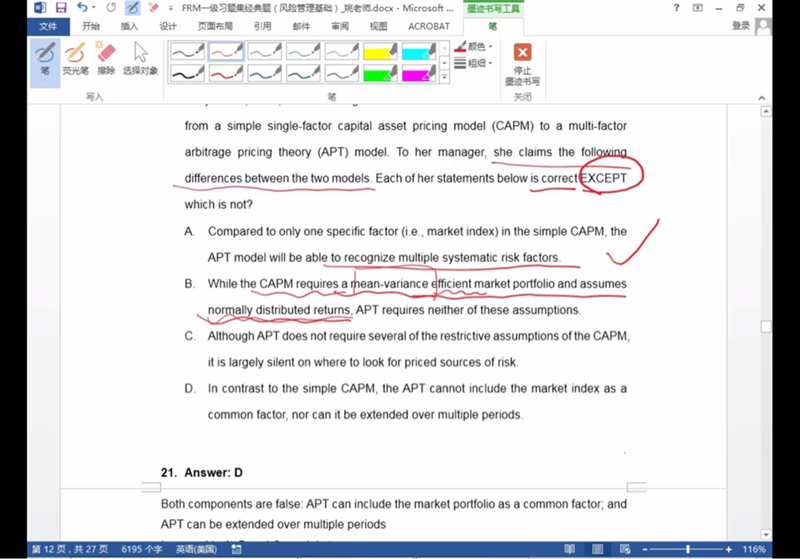800x559 pixels.
Task: Click the Undo arrow in the quick access toolbar
Action: coord(82,8)
